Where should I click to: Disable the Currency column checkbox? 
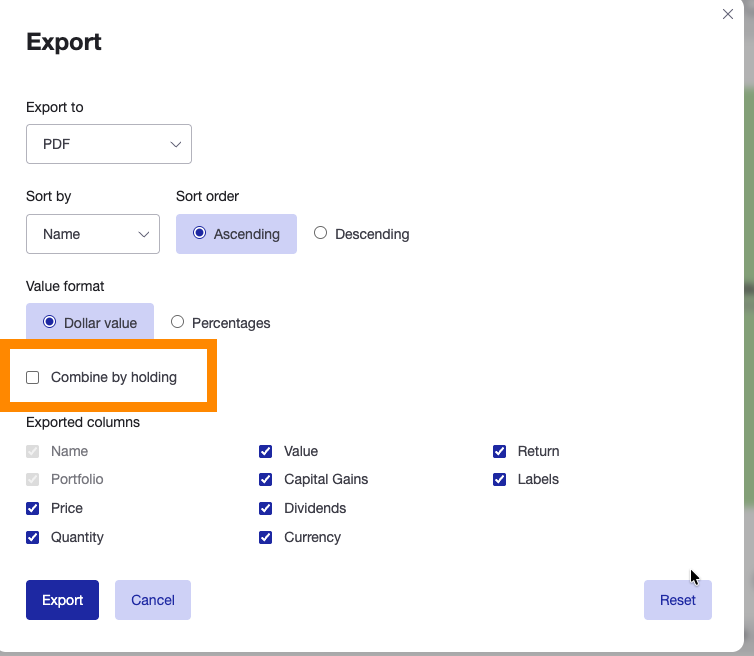[266, 537]
